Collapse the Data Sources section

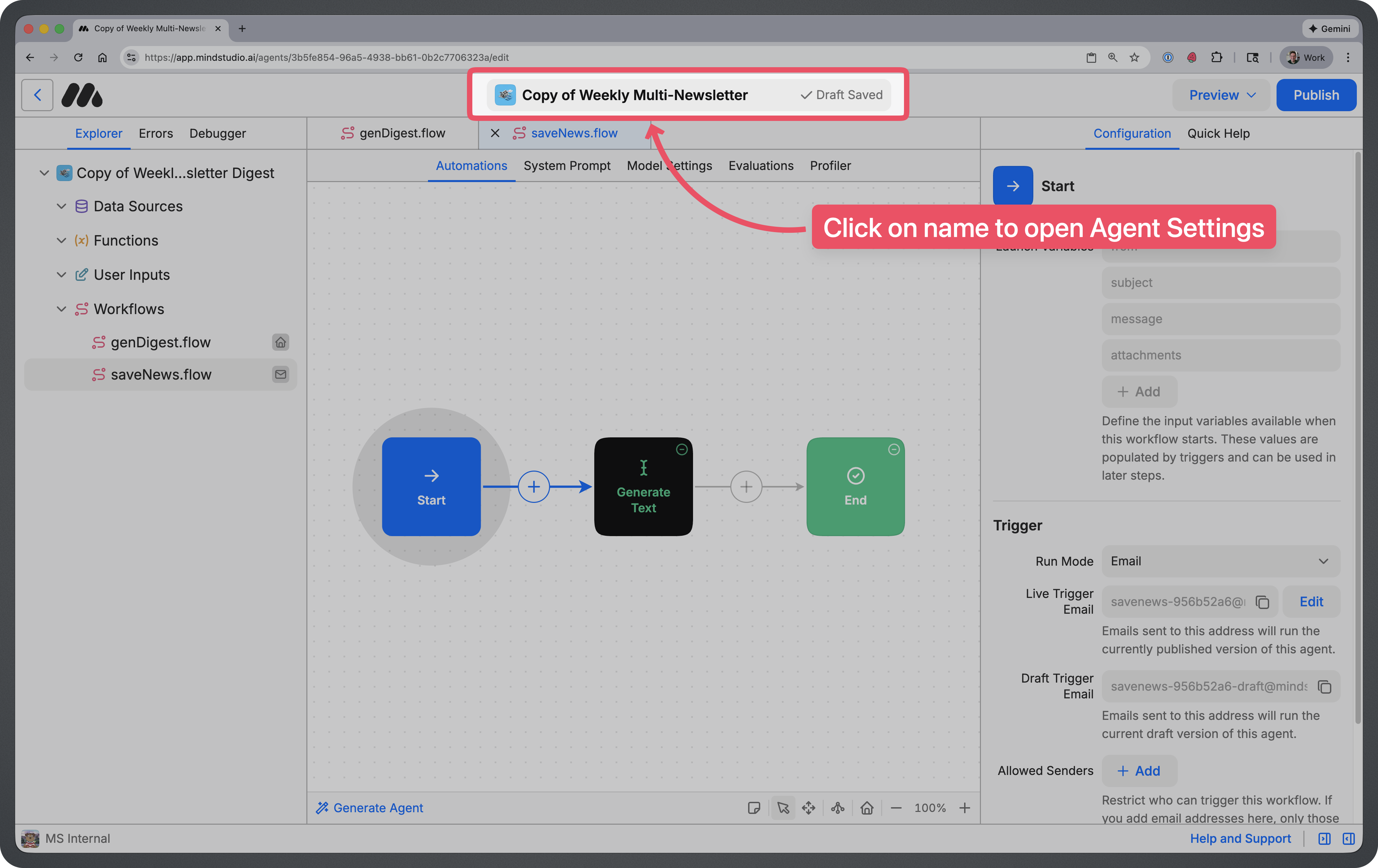[x=61, y=206]
